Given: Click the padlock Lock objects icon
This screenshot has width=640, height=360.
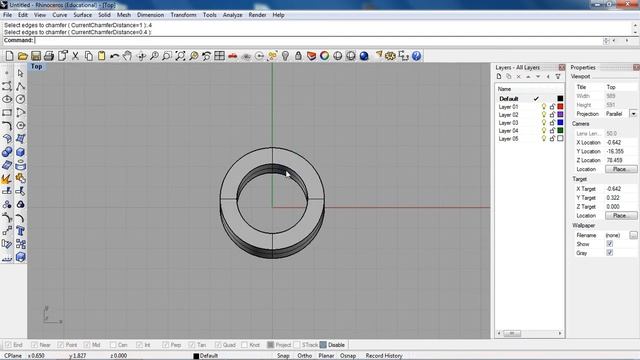Looking at the screenshot, I should [x=298, y=56].
